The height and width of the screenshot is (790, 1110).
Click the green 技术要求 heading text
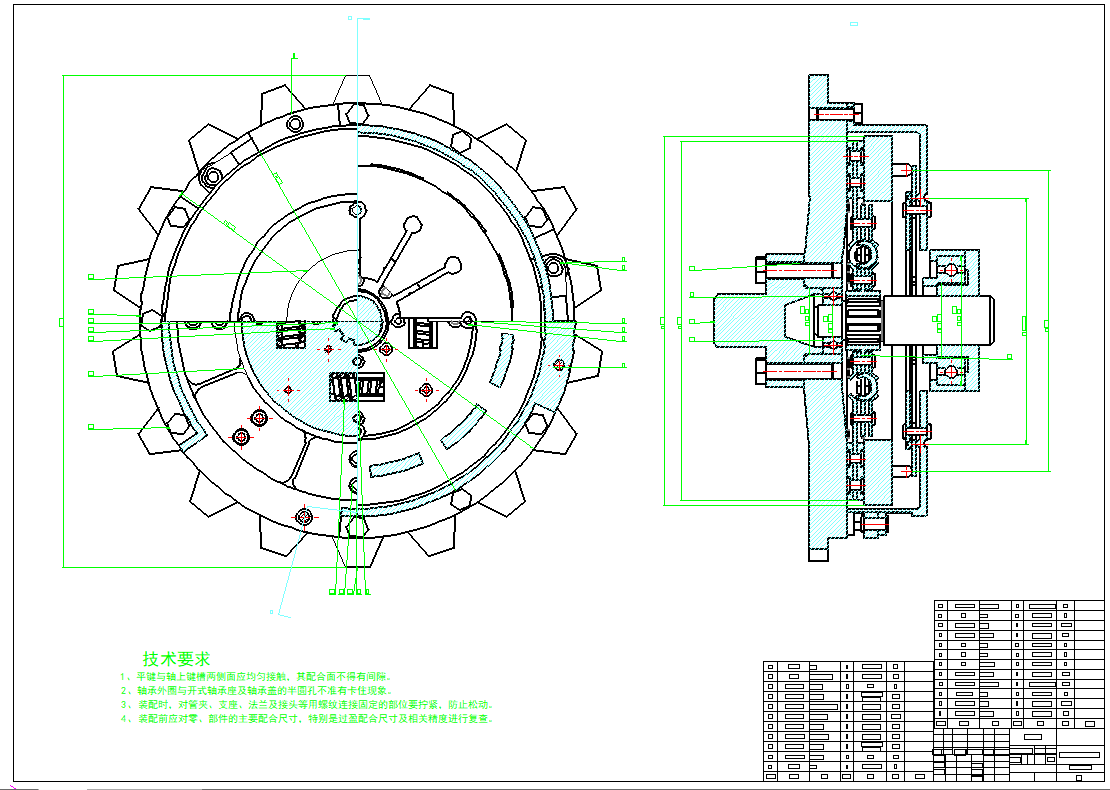(x=176, y=659)
